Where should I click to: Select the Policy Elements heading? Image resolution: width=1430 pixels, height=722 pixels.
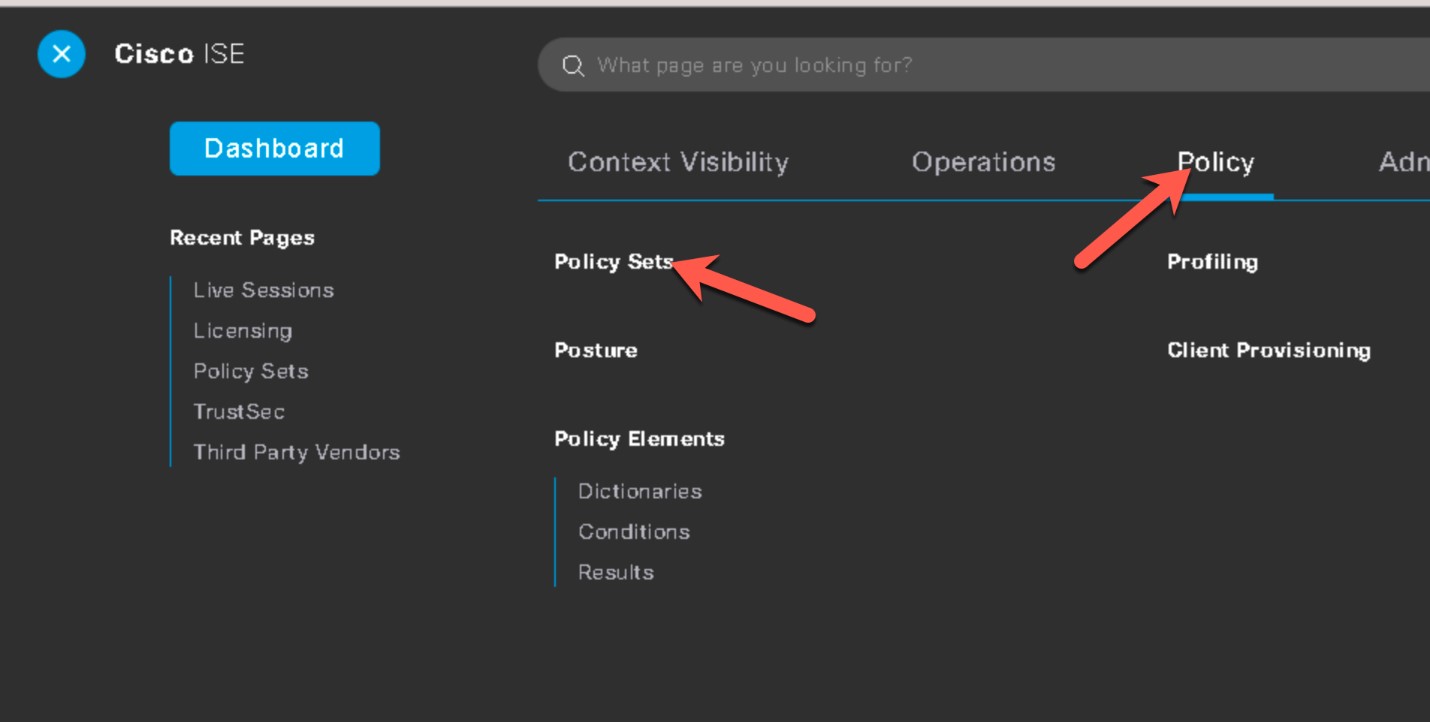(640, 439)
